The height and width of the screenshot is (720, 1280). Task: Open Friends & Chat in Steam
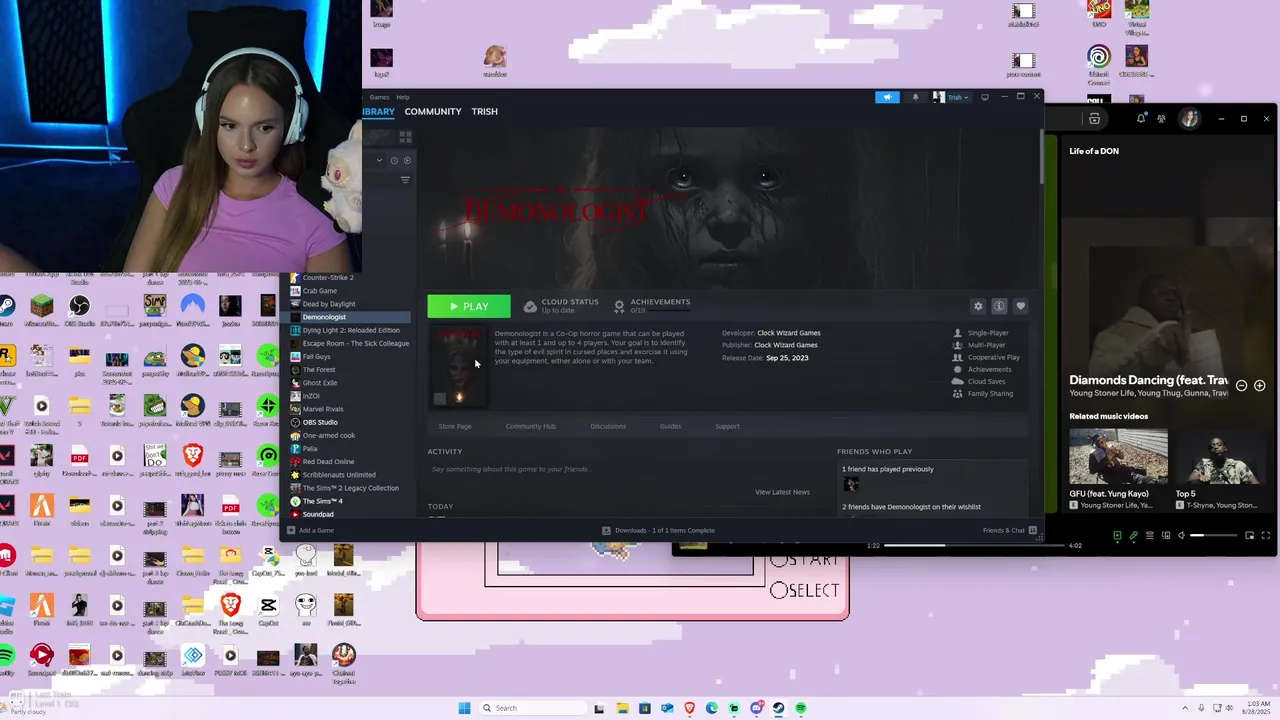tap(1010, 530)
